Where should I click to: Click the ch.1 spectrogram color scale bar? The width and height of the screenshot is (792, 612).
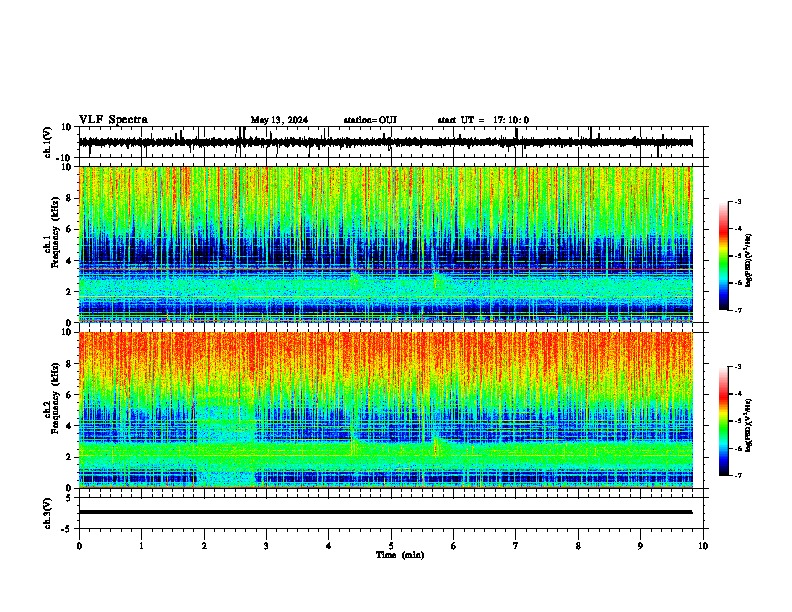tap(724, 256)
